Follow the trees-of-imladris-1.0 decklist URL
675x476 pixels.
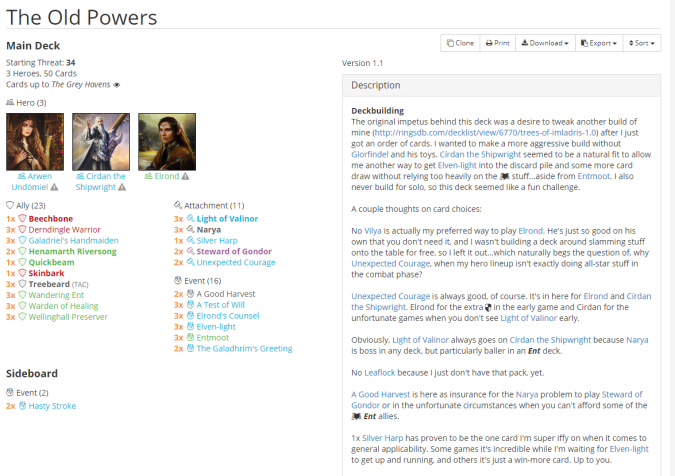[485, 133]
